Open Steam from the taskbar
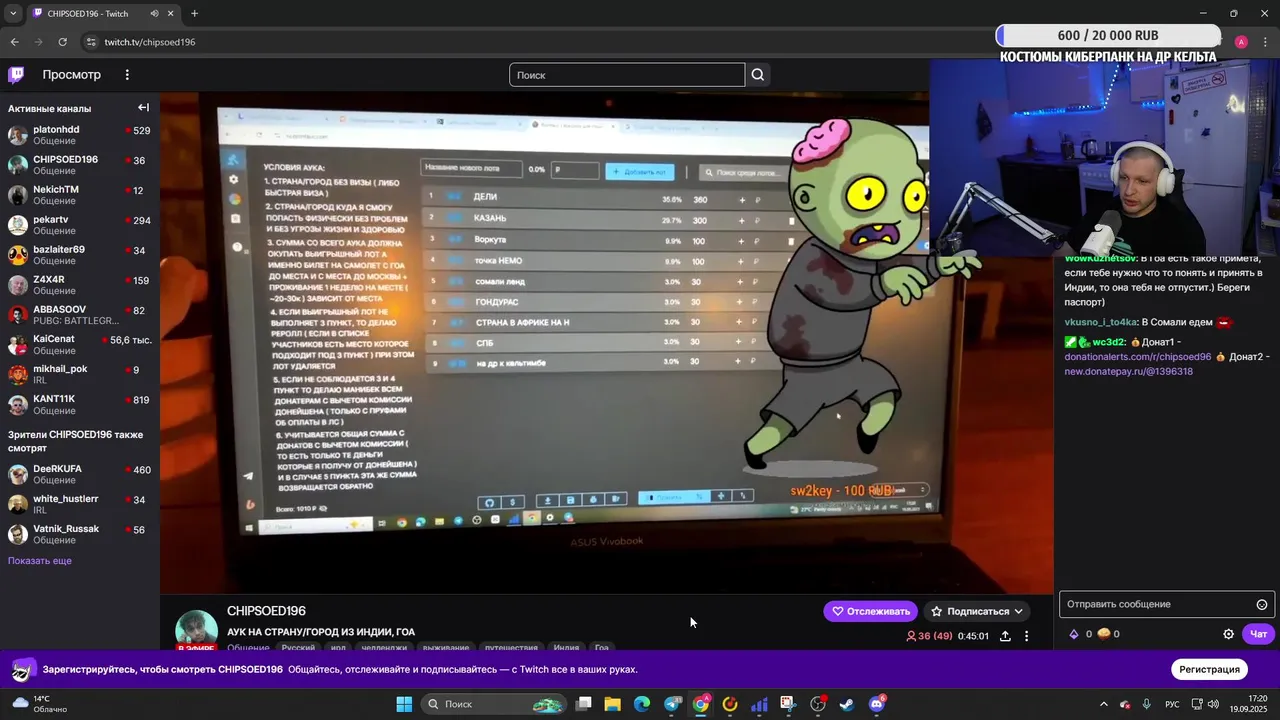The width and height of the screenshot is (1280, 720). 847,704
